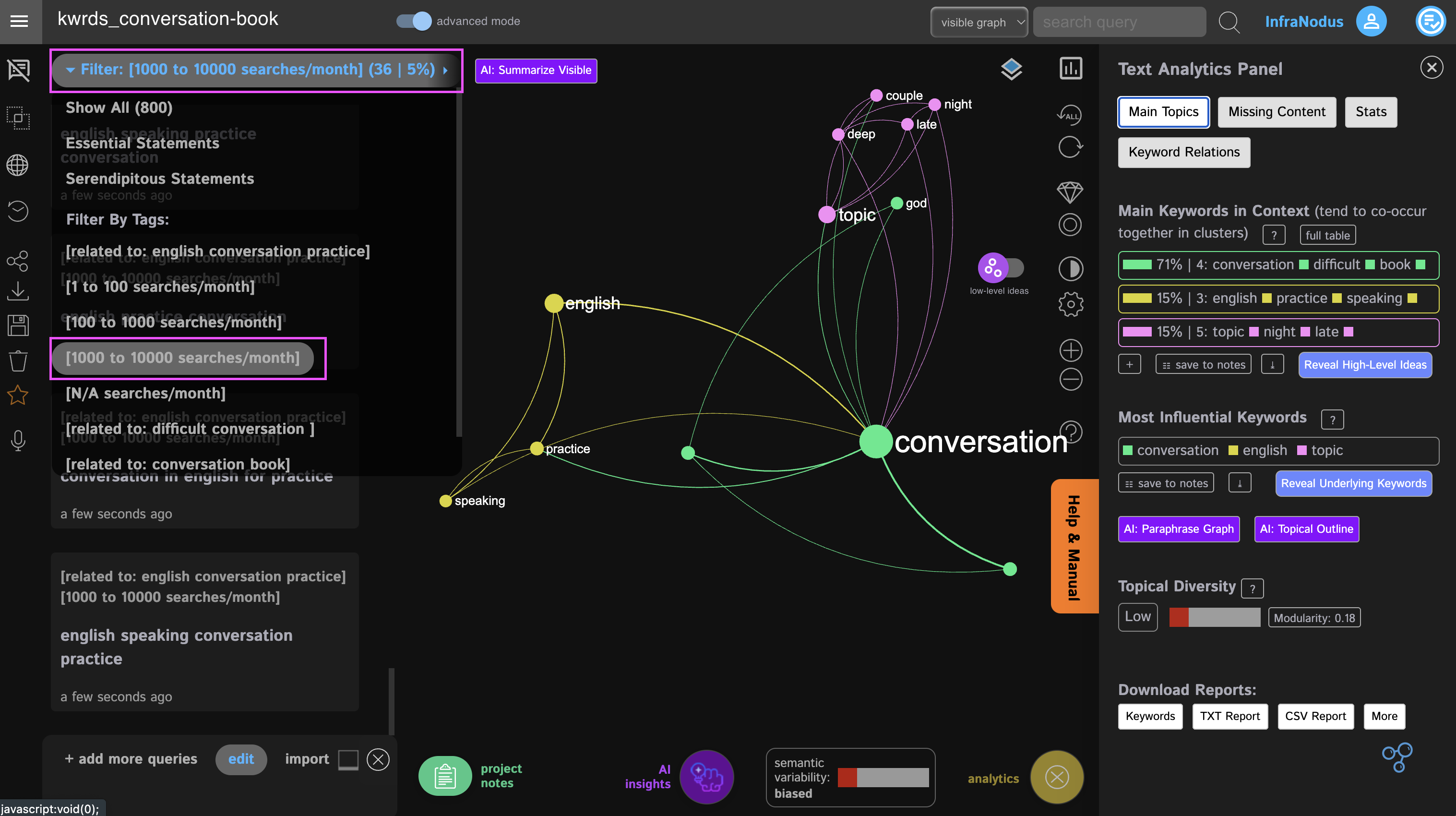This screenshot has width=1456, height=816.
Task: Click the globe icon in left sidebar
Action: click(x=18, y=165)
